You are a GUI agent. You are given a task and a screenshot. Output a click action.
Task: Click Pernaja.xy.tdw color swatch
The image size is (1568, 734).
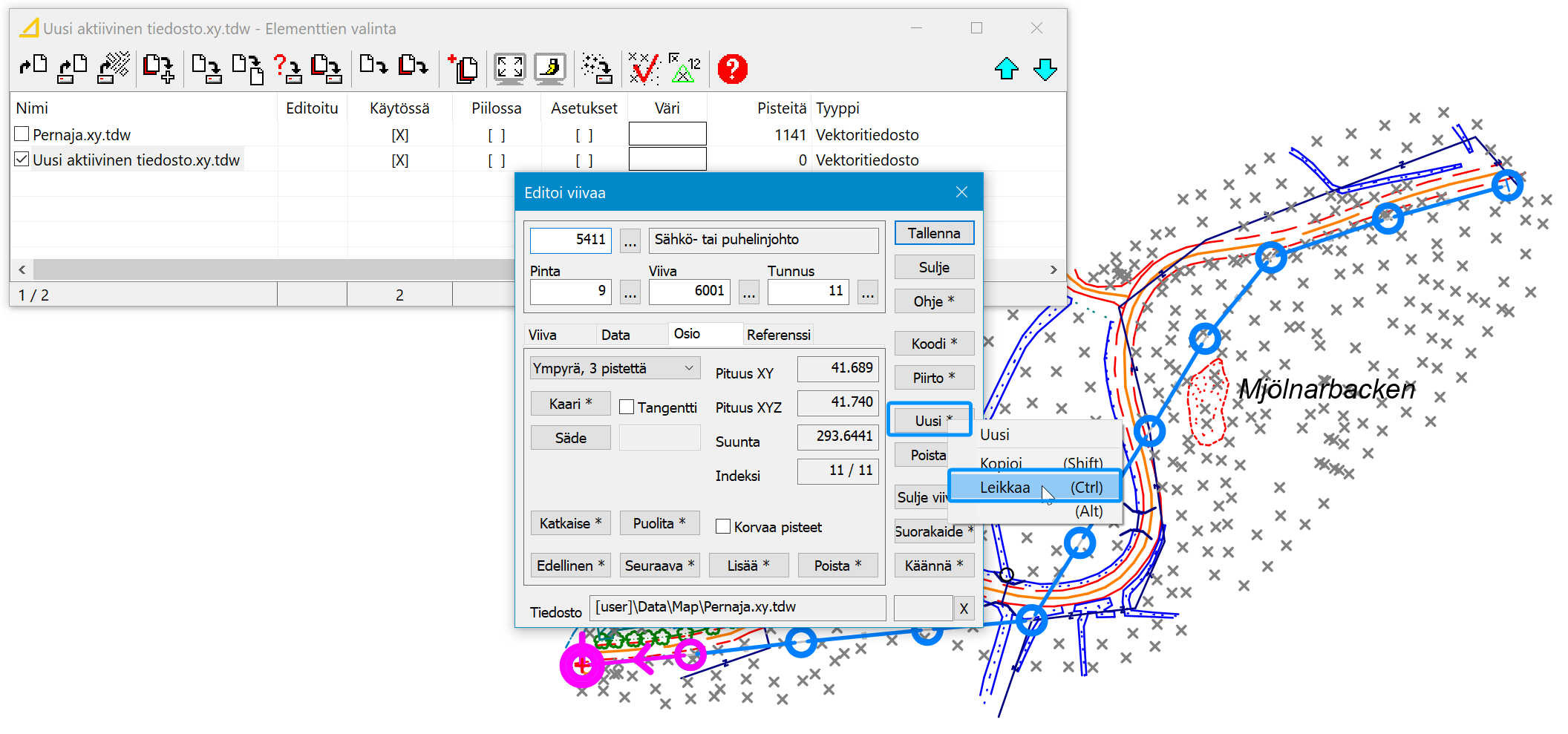[667, 134]
